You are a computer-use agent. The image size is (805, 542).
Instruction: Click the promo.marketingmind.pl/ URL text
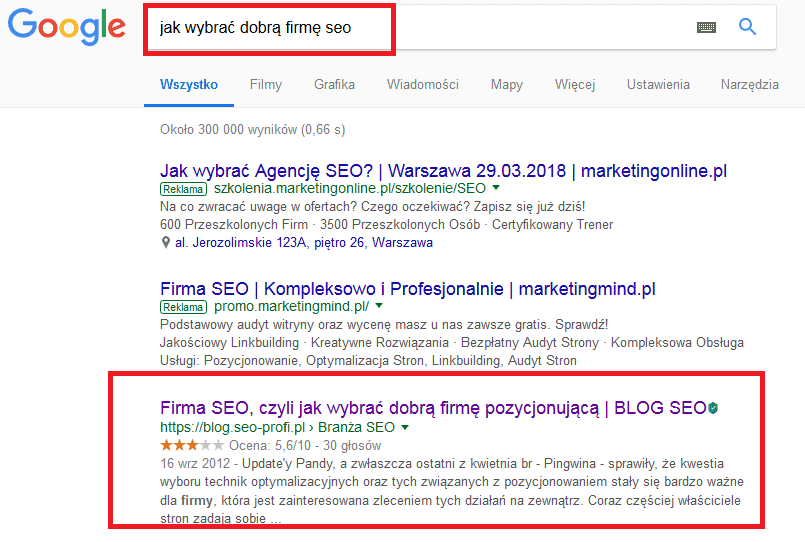(x=291, y=306)
